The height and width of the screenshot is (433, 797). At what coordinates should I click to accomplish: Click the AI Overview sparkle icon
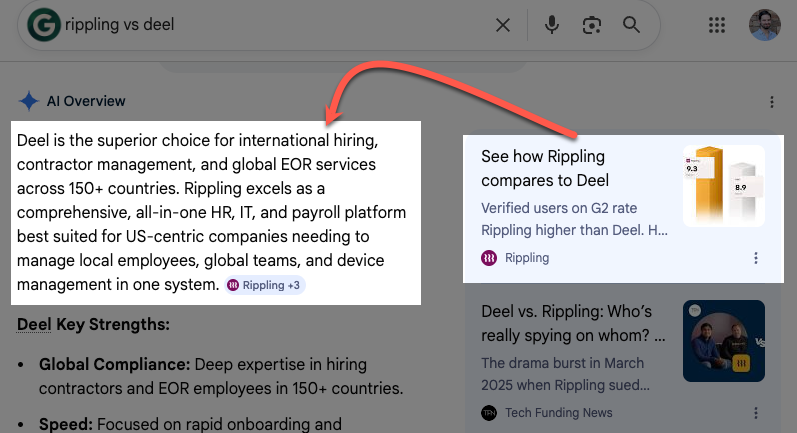coord(28,101)
